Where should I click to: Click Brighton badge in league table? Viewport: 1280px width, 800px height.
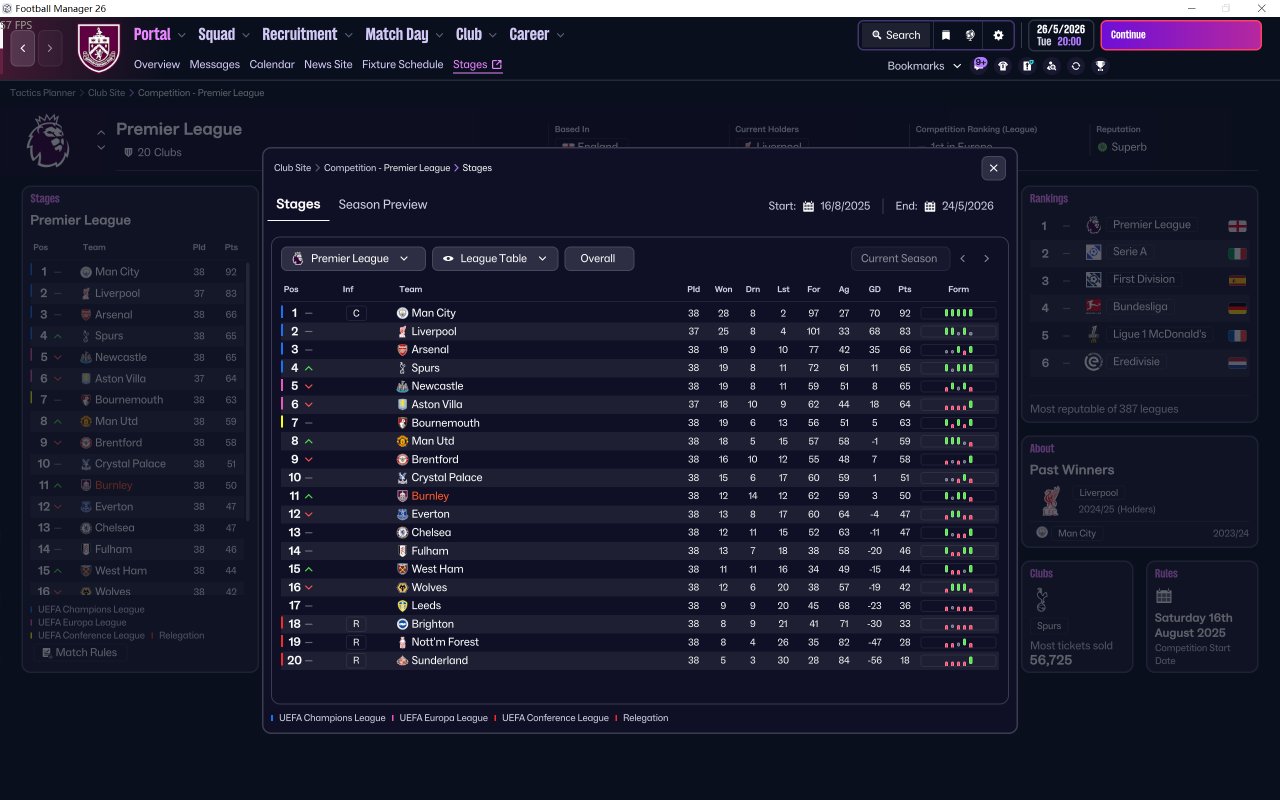(x=402, y=624)
